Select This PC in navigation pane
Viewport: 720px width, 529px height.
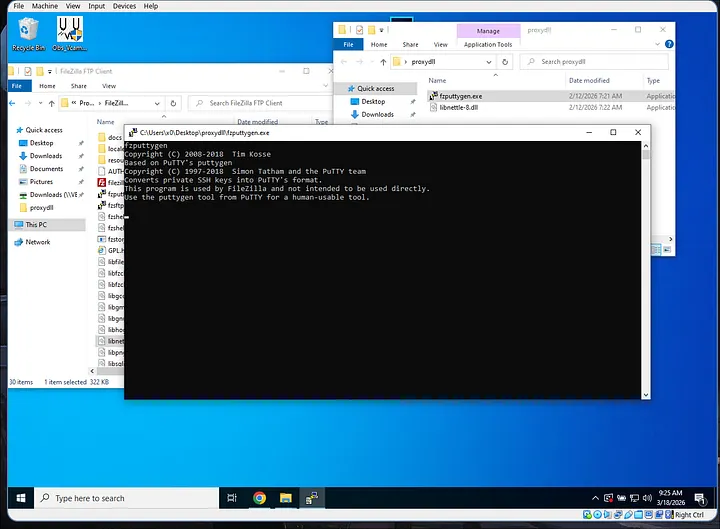point(36,225)
